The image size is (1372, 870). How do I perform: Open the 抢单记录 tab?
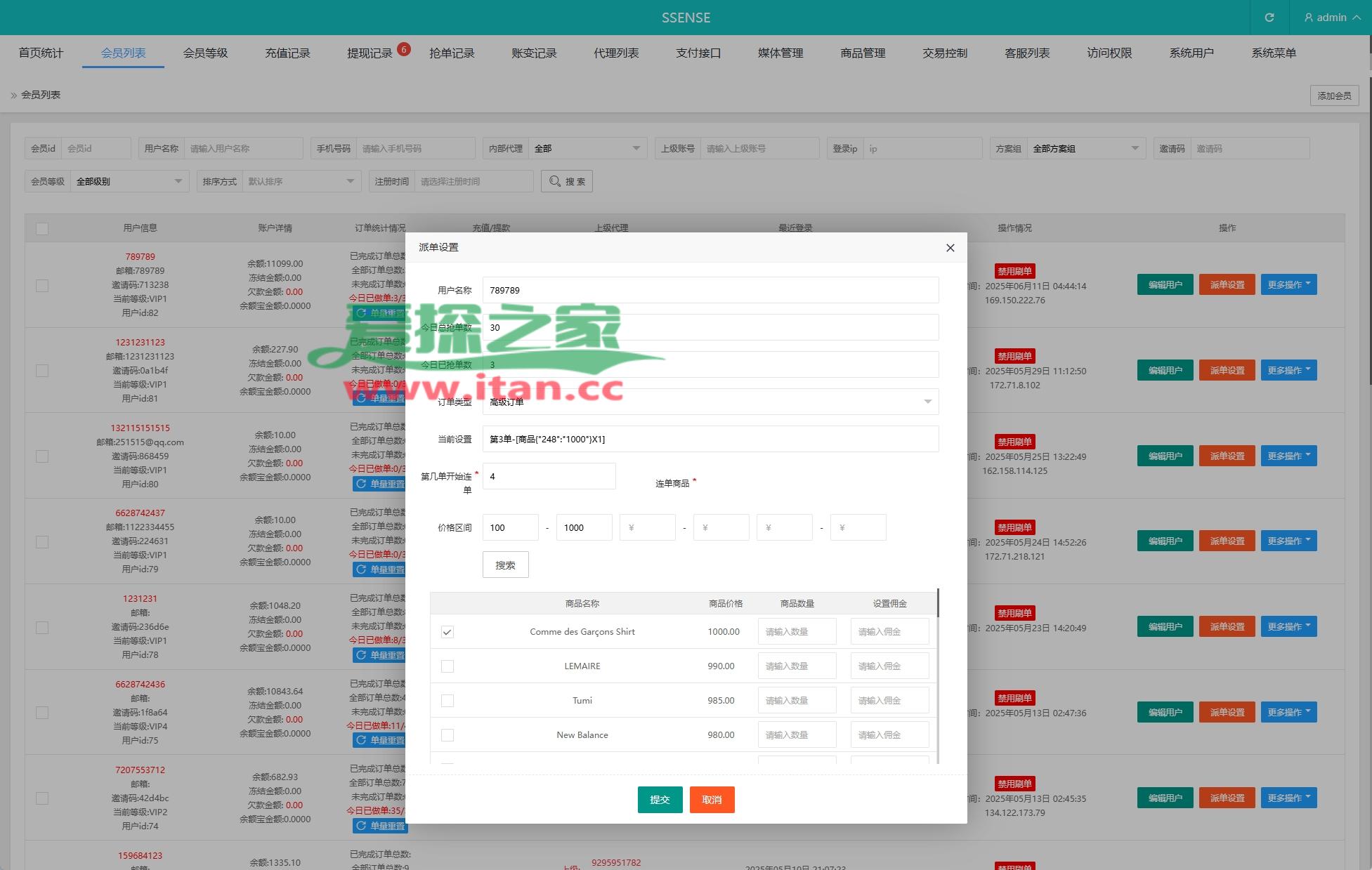coord(452,53)
